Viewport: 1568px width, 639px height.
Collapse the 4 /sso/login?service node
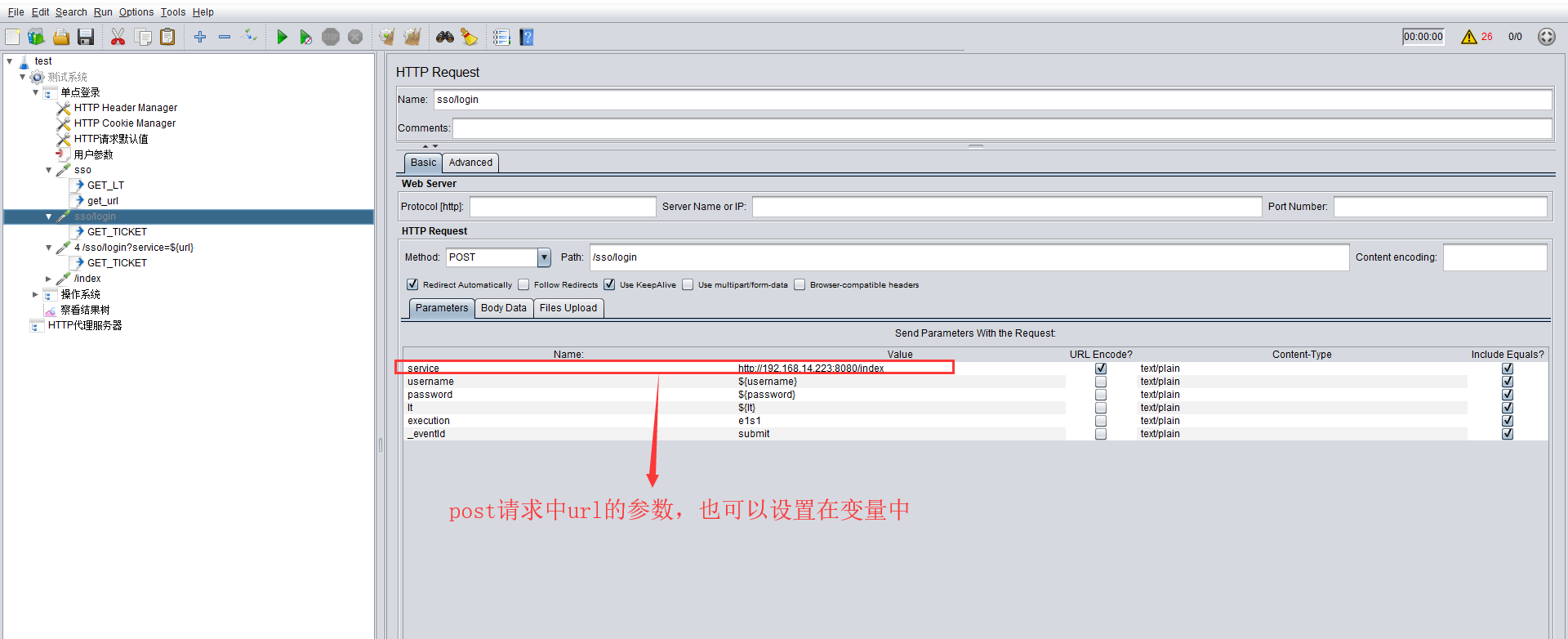(49, 248)
